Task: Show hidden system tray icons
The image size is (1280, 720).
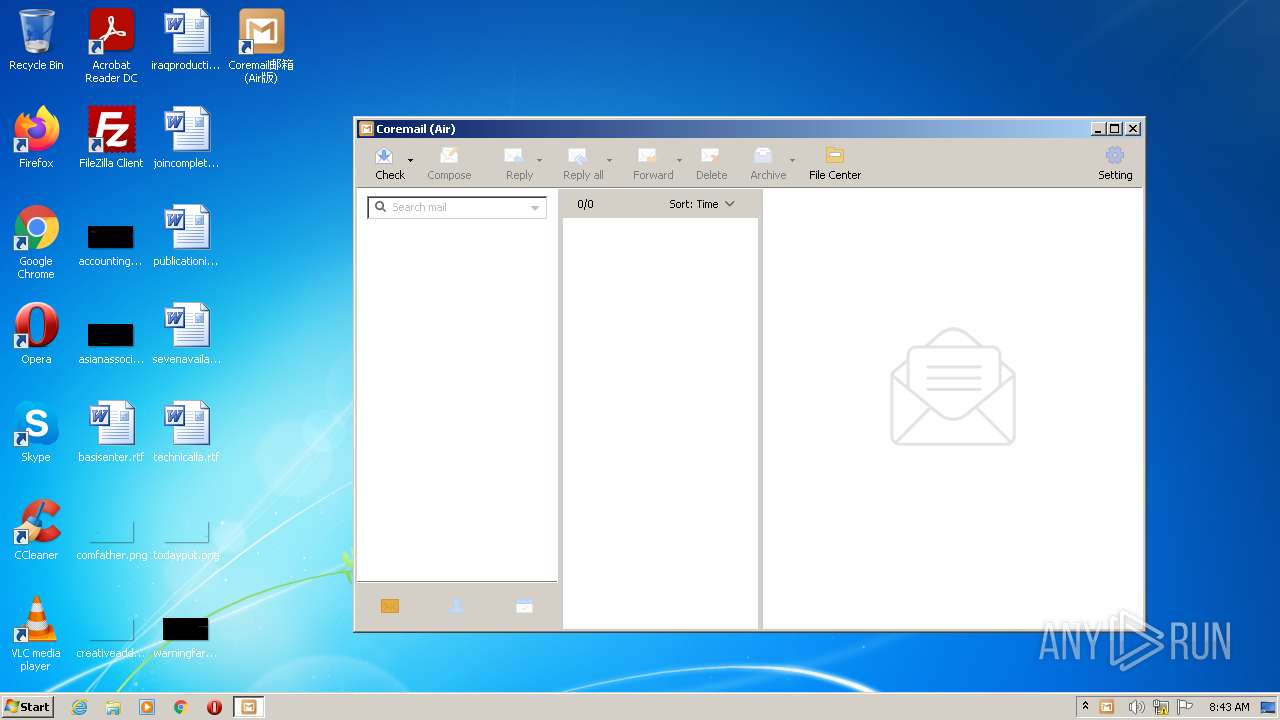Action: (x=1085, y=707)
